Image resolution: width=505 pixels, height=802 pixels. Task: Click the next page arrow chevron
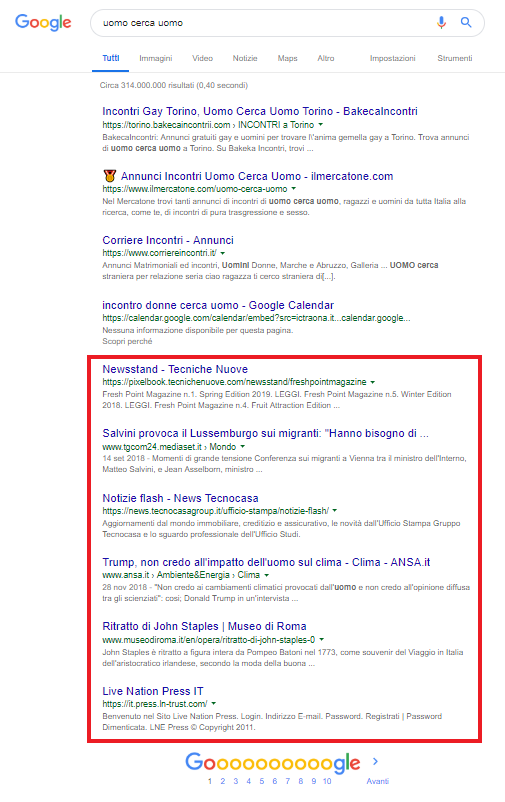(375, 762)
